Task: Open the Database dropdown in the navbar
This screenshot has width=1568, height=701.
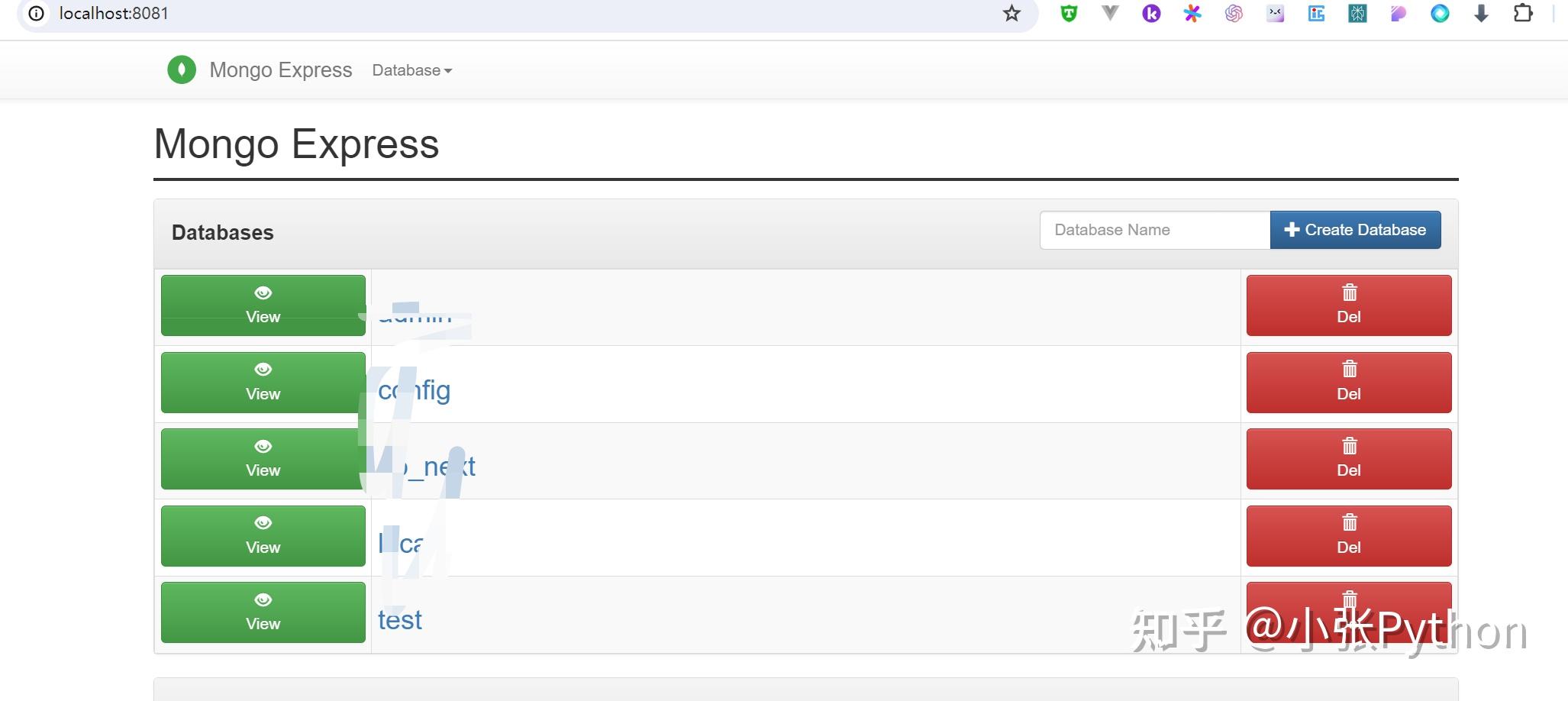Action: click(x=411, y=70)
